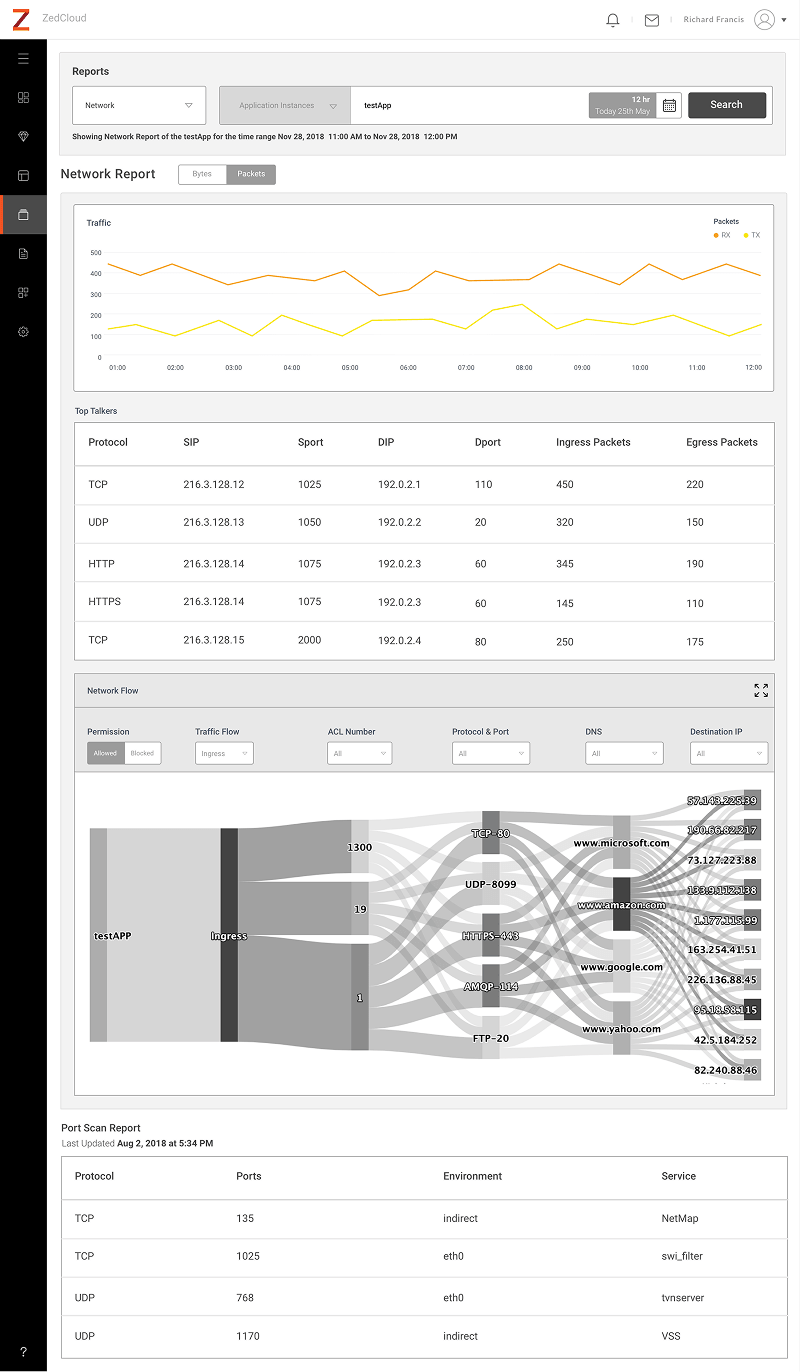Select the Blocked permission toggle
Viewport: 800px width, 1372px height.
point(140,753)
